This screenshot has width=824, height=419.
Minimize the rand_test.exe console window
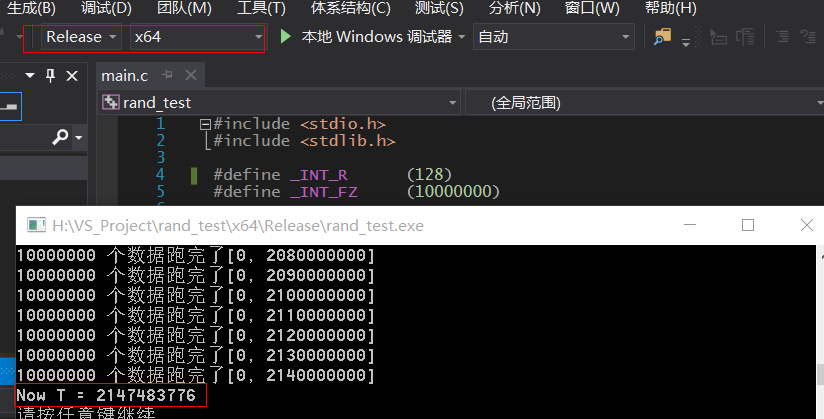(690, 225)
